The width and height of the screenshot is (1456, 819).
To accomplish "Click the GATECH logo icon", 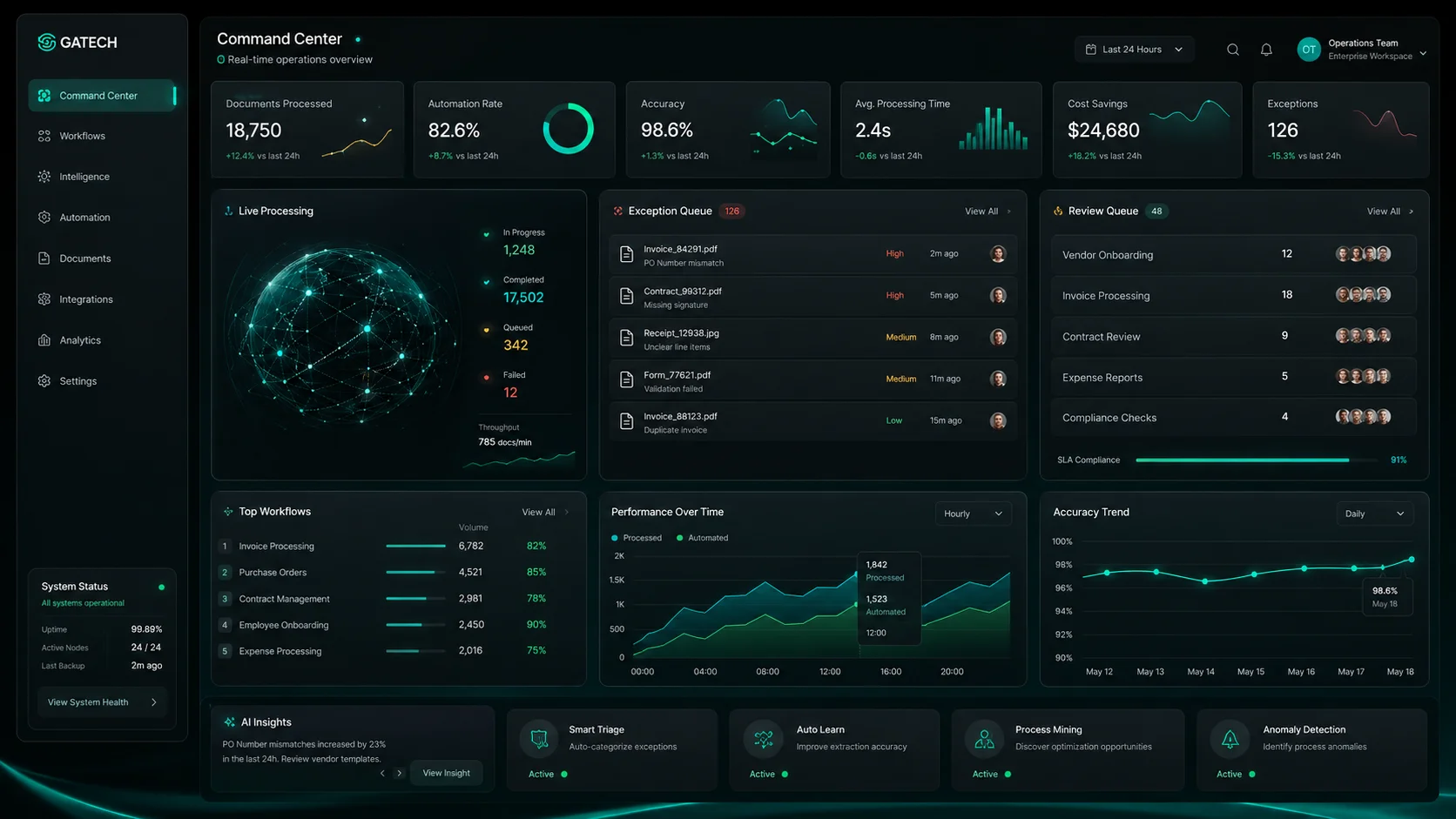I will [x=46, y=42].
